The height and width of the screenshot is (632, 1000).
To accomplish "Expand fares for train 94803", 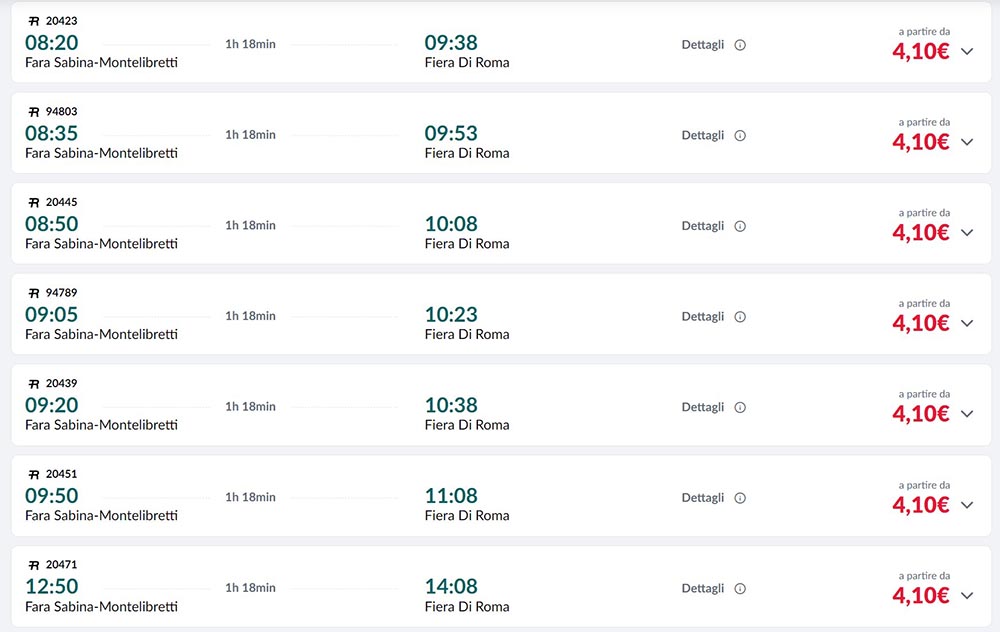I will (x=967, y=142).
